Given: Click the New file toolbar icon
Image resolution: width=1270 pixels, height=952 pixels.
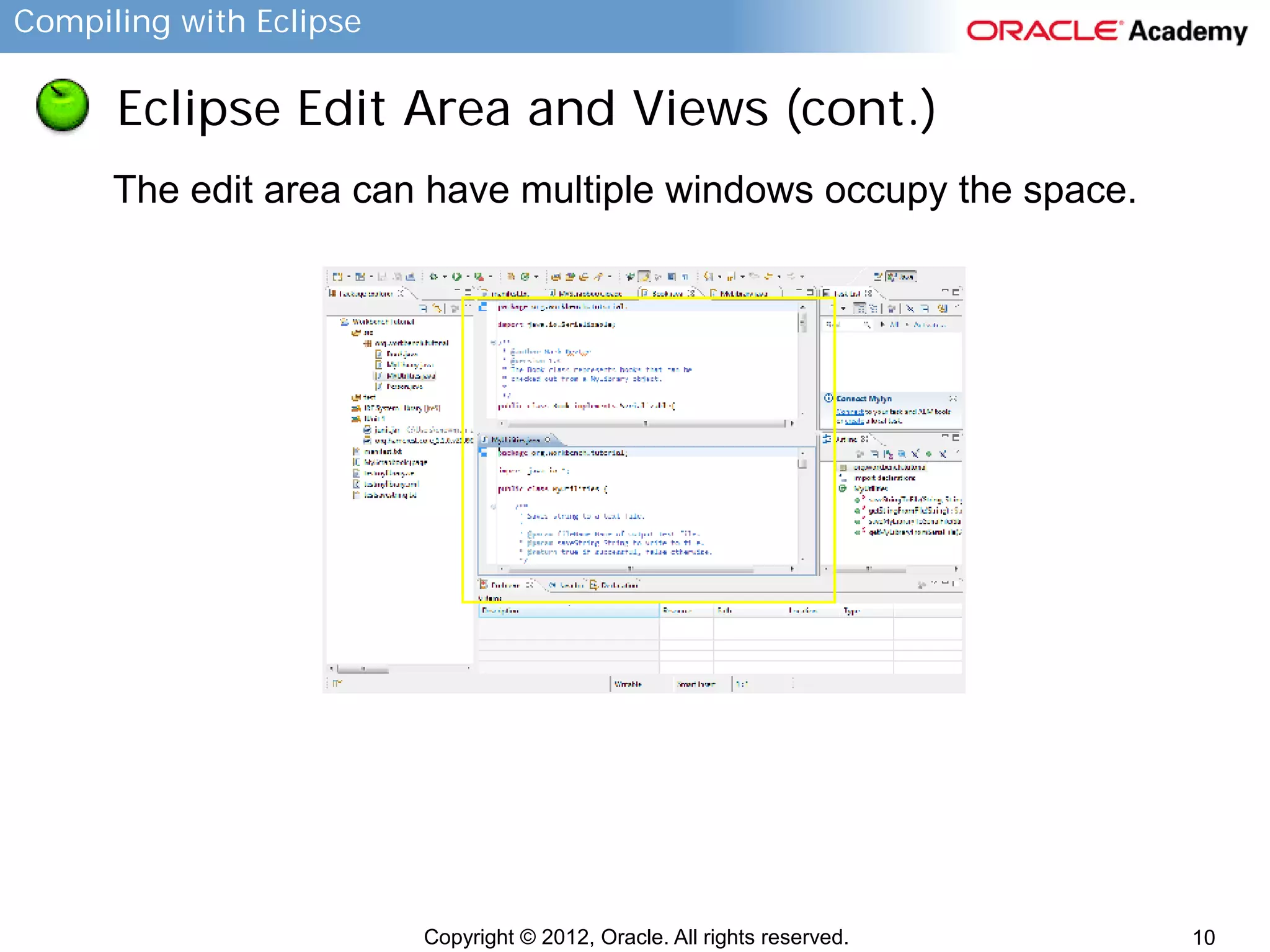Looking at the screenshot, I should pos(337,276).
